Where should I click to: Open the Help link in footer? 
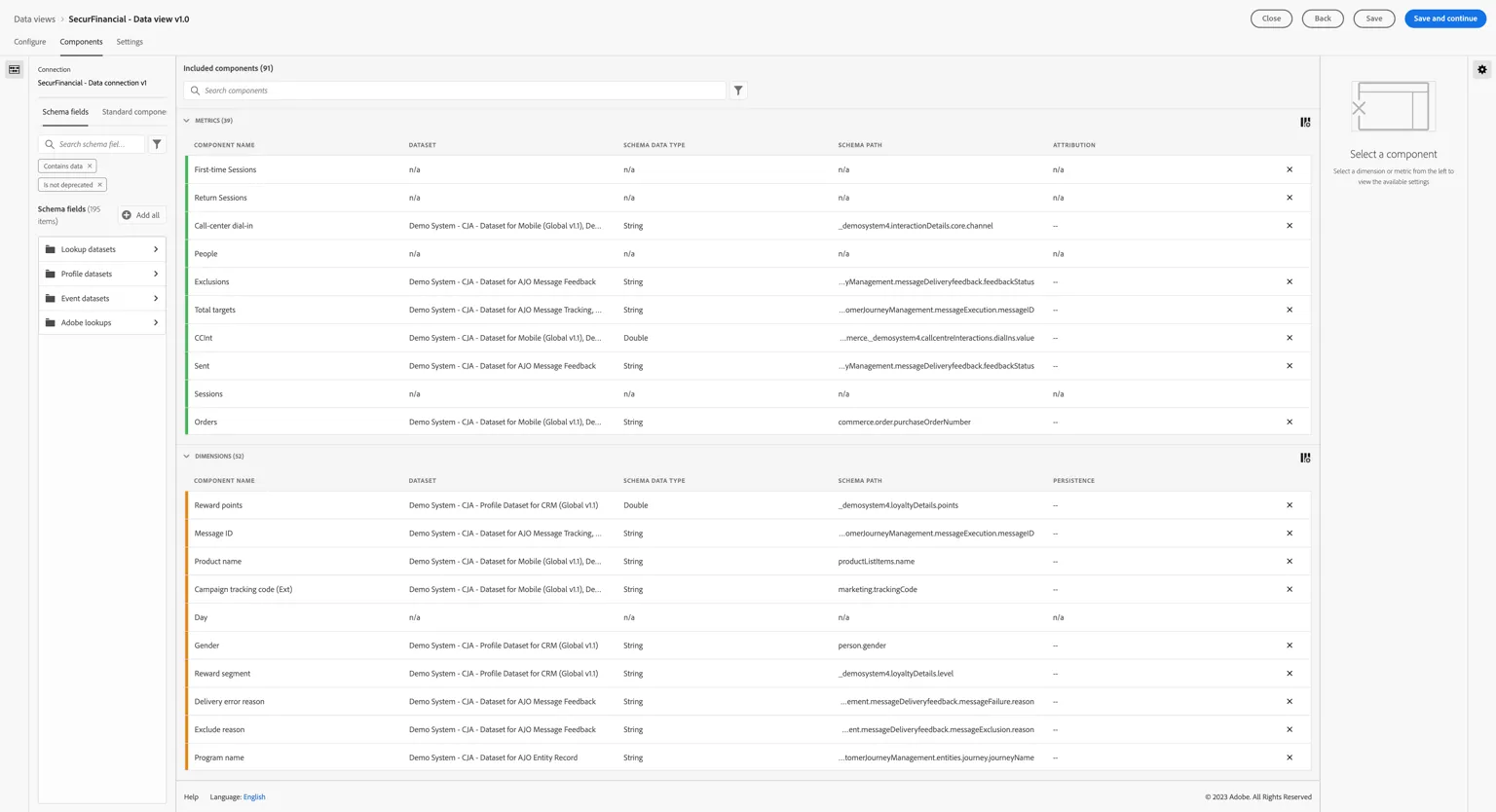[x=191, y=797]
